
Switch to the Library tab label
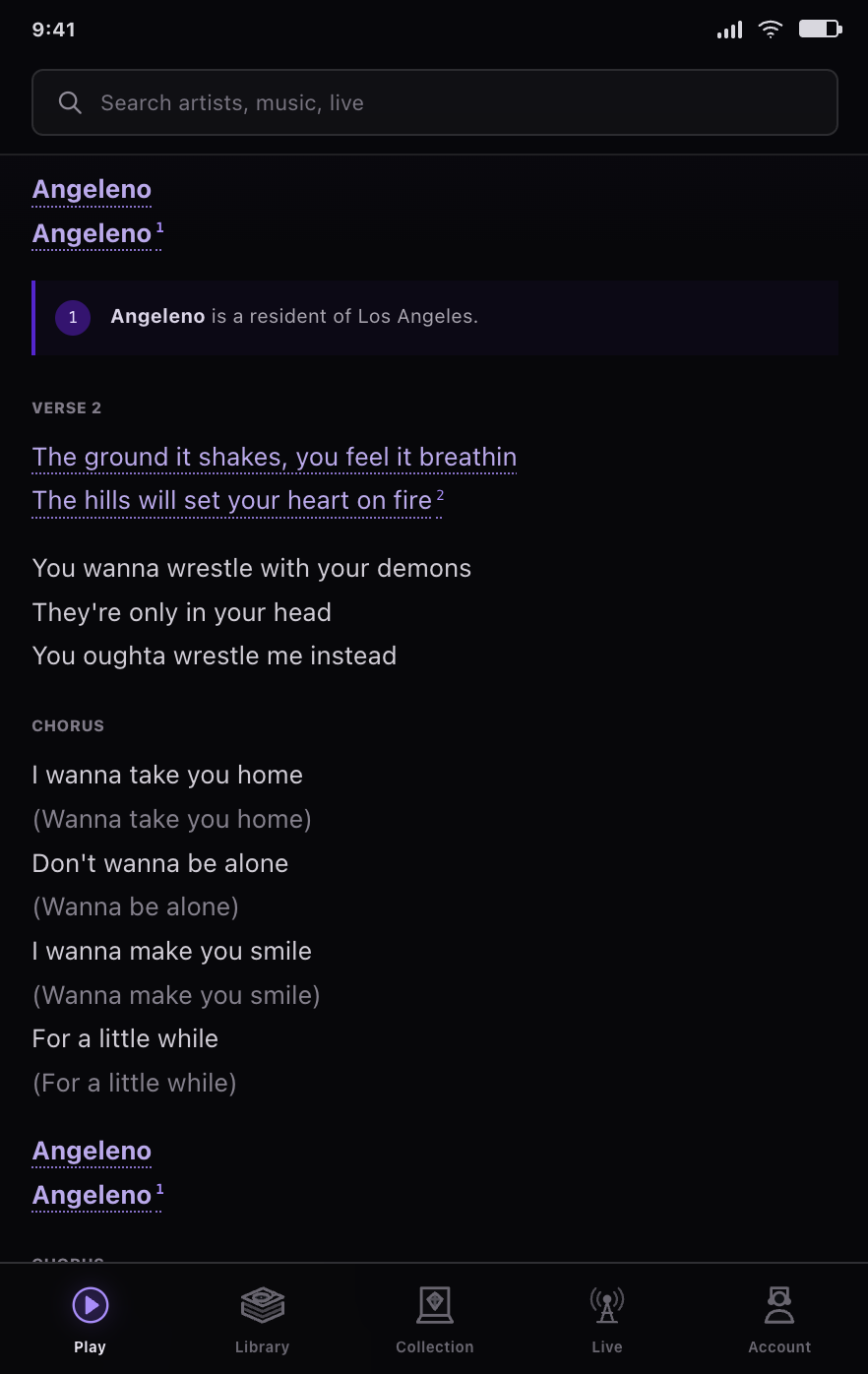263,1346
